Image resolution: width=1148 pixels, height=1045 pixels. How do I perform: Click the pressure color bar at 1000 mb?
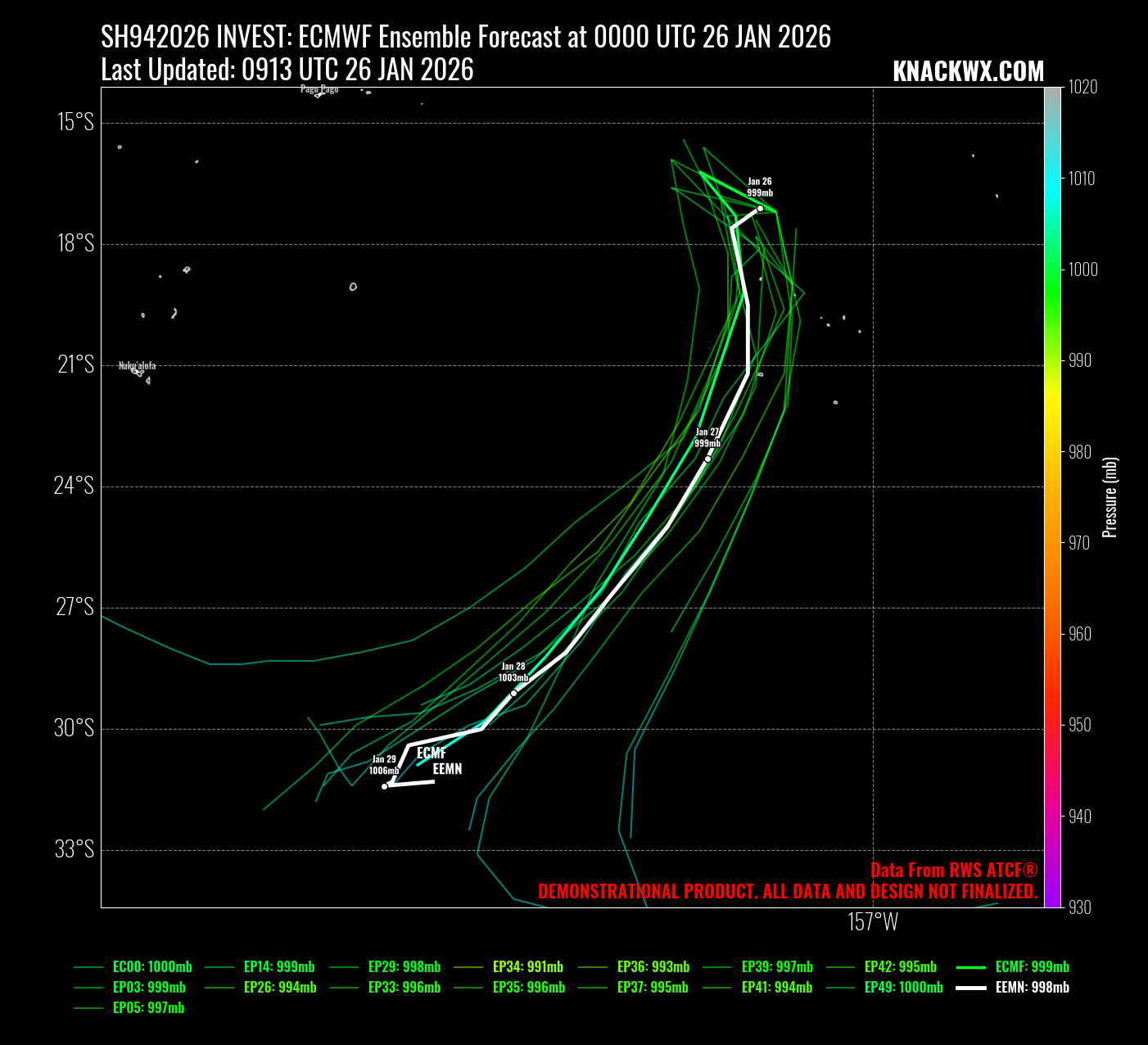tap(1052, 269)
